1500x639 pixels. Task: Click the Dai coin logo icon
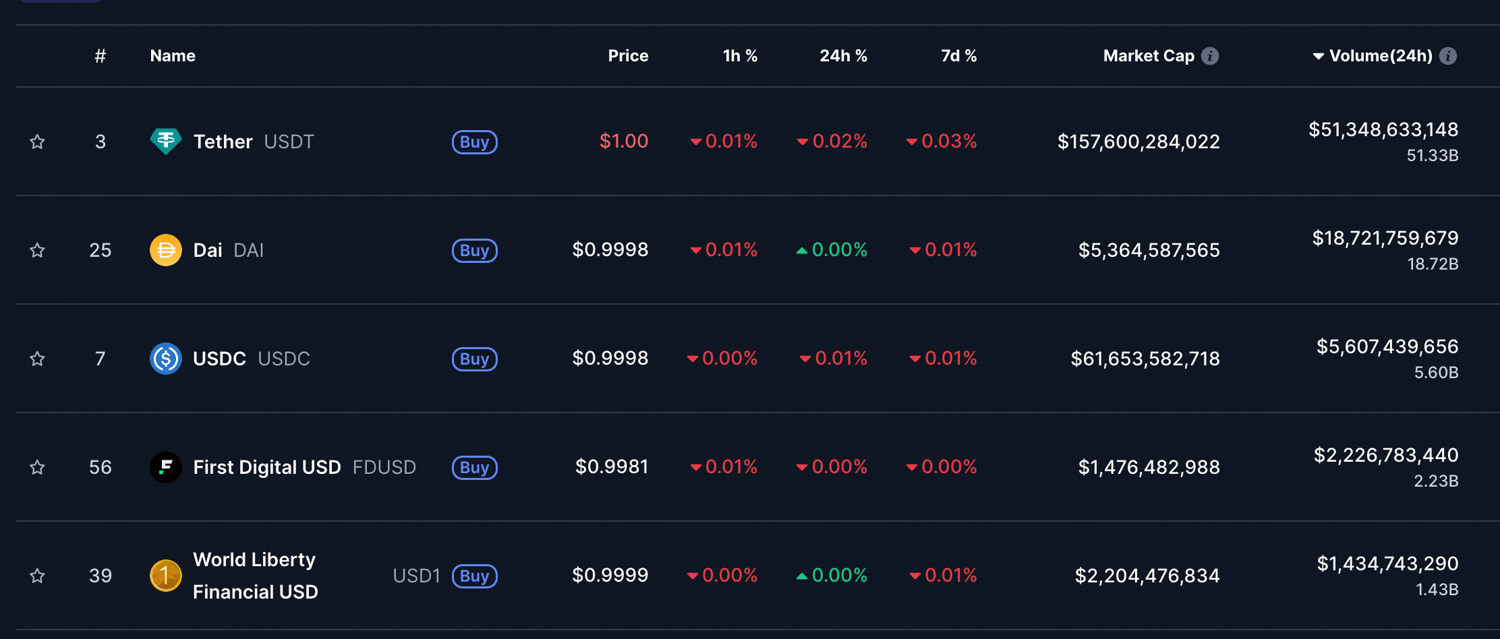coord(165,250)
